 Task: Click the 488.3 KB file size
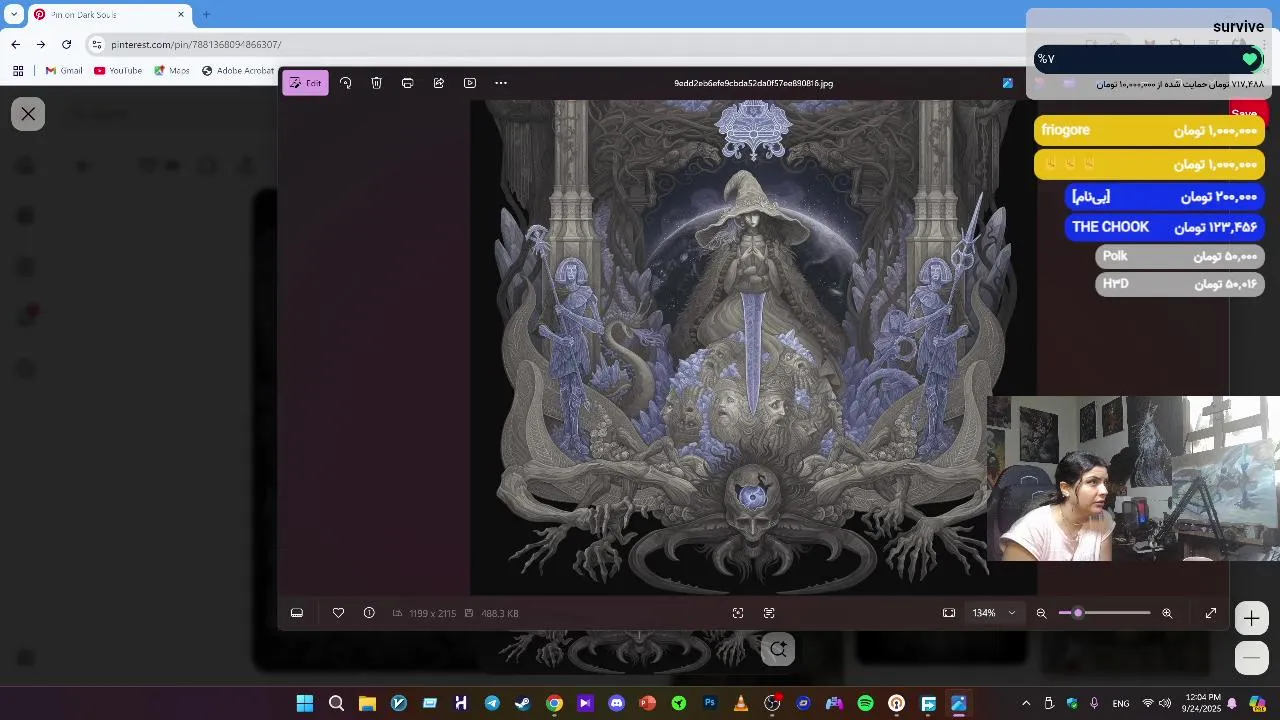click(499, 613)
